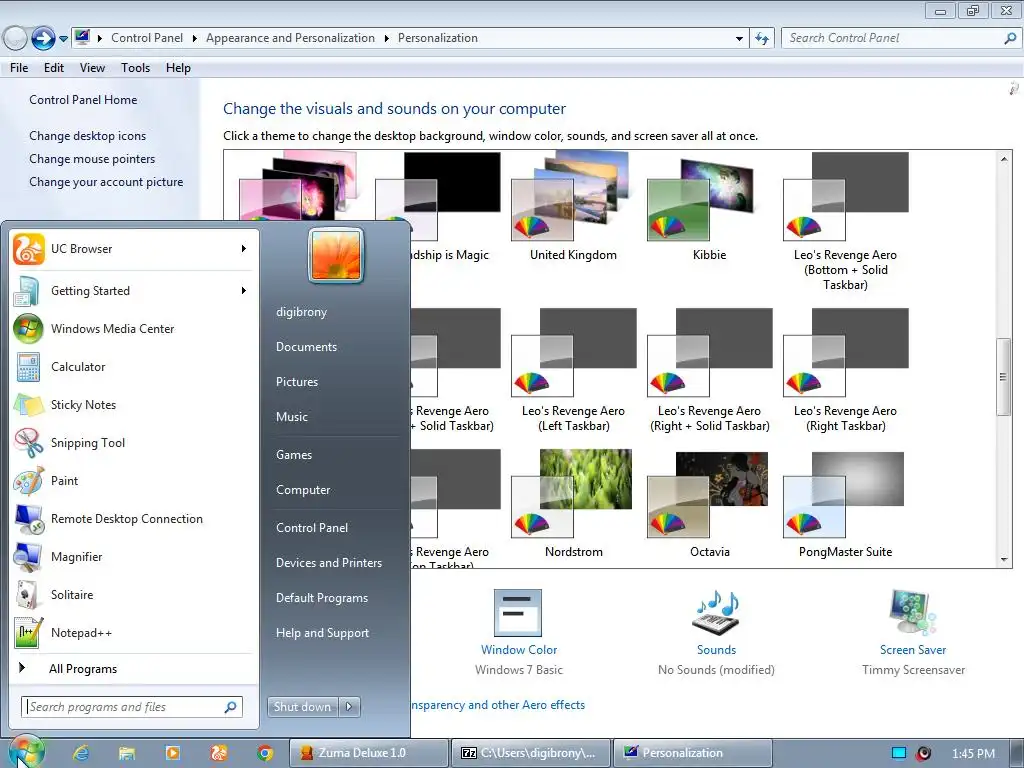
Task: Open the Edit menu
Action: pyautogui.click(x=54, y=68)
